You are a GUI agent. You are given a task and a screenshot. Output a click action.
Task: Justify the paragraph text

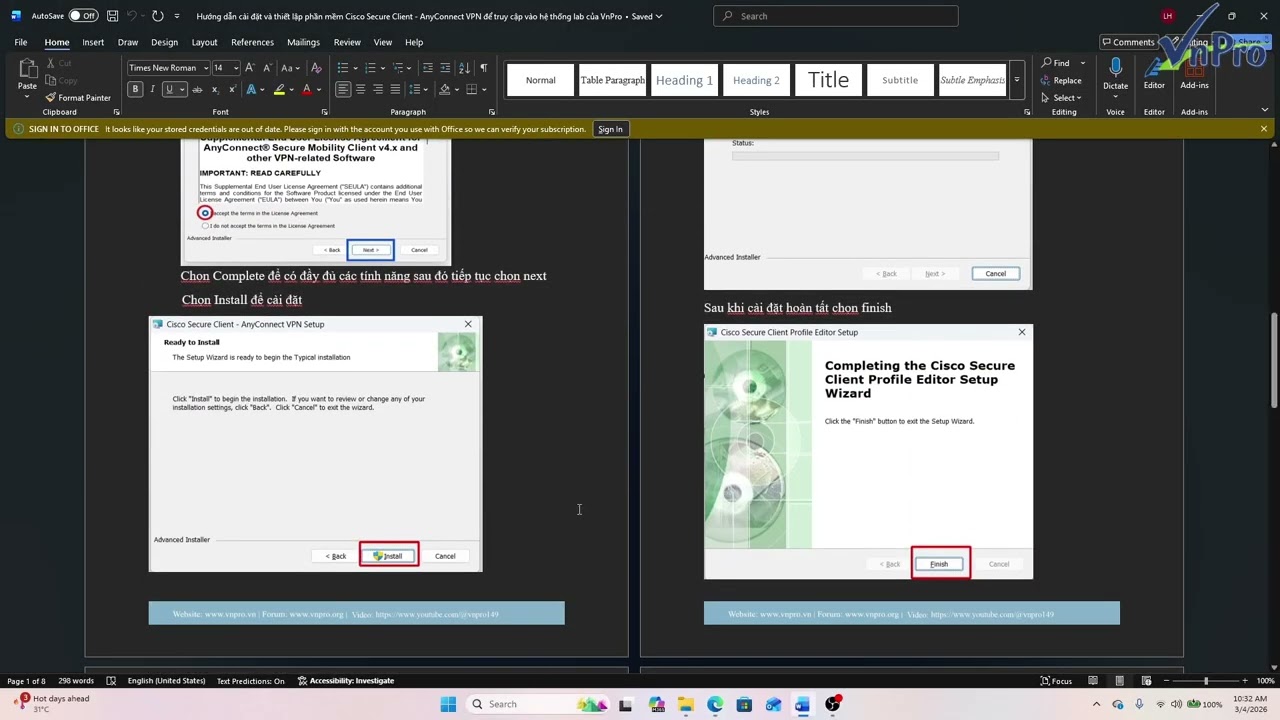point(395,89)
